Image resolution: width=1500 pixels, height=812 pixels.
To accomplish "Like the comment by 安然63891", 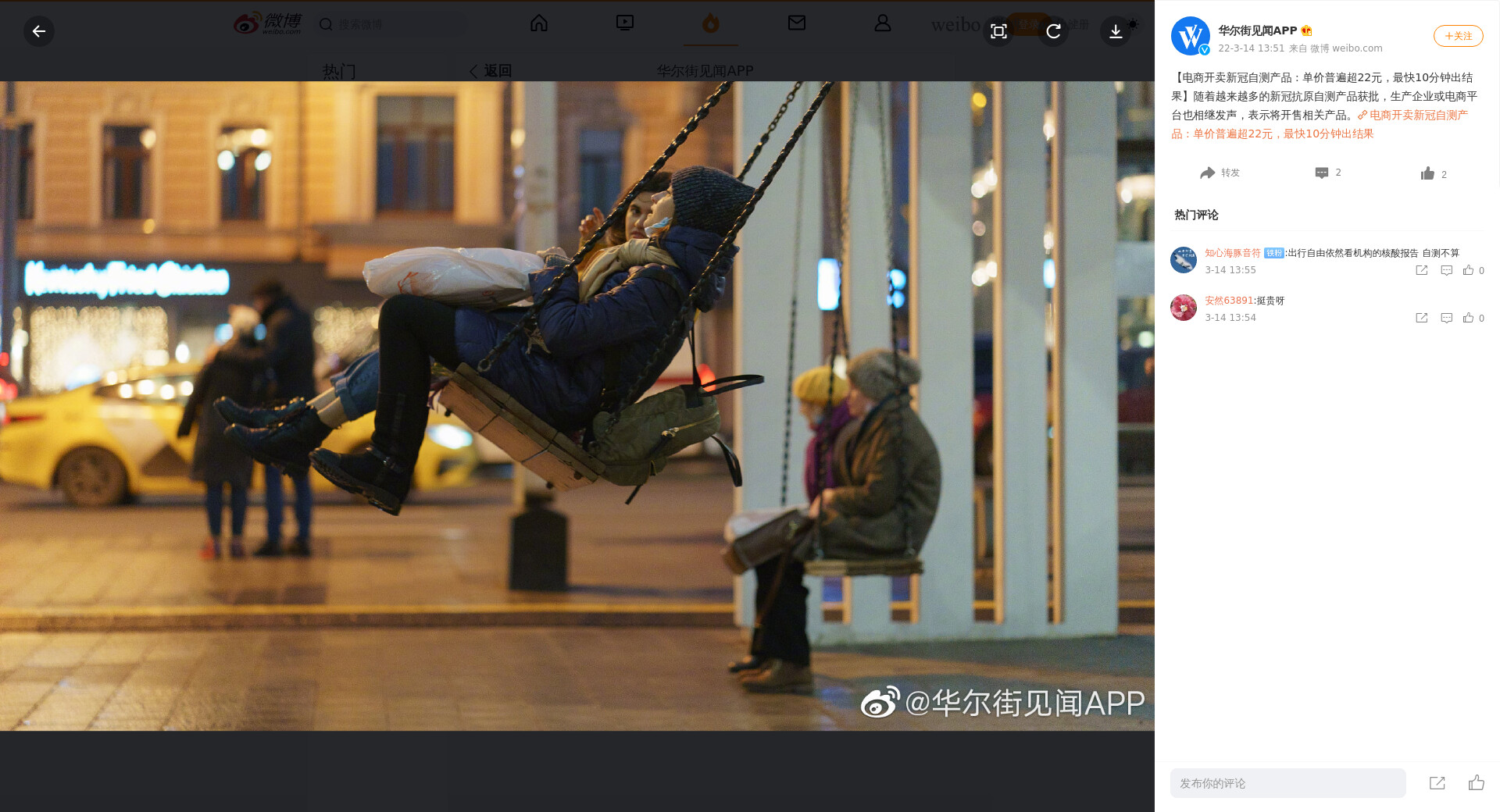I will click(1469, 318).
